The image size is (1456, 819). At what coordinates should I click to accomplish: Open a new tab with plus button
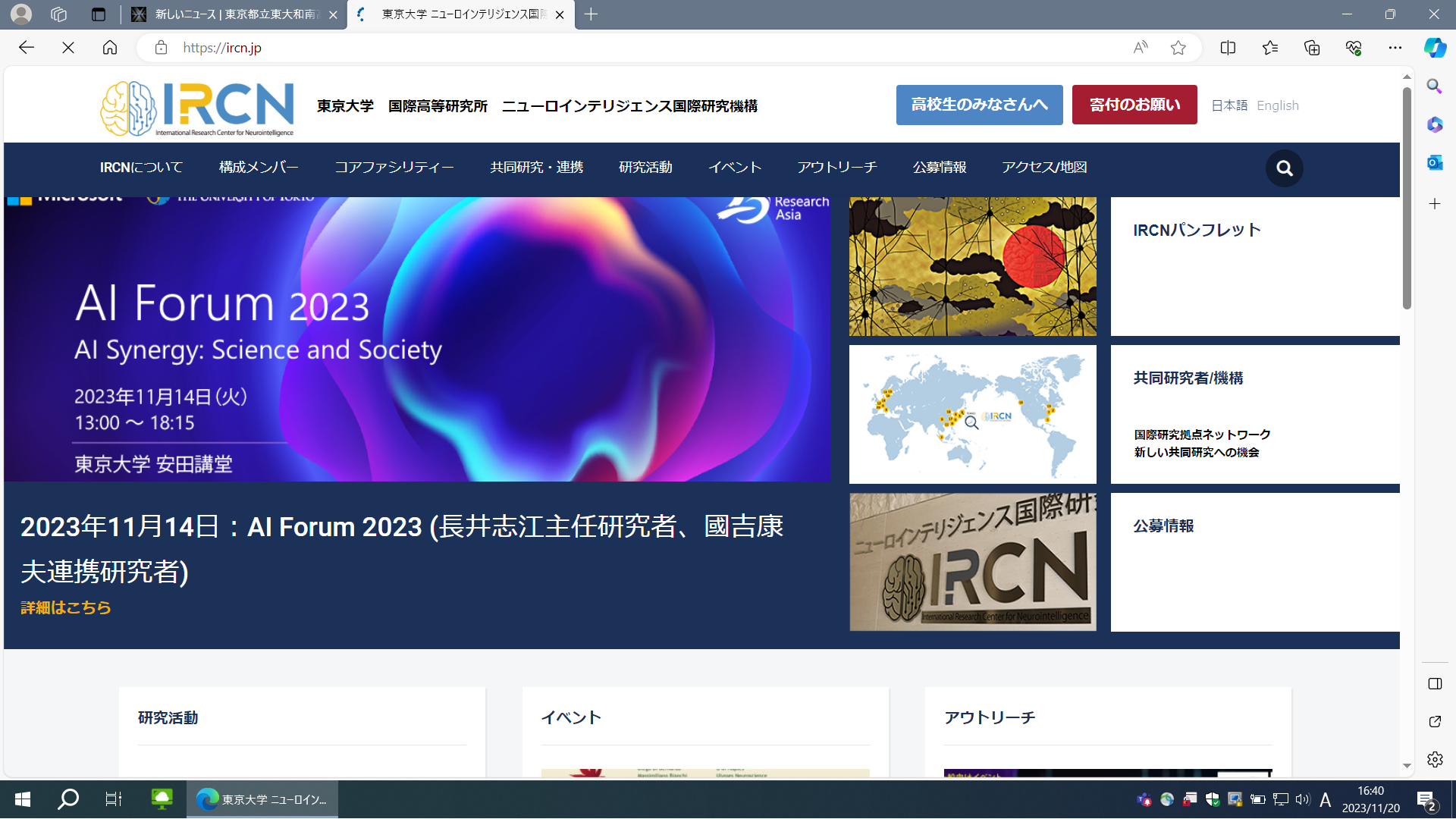pyautogui.click(x=591, y=14)
